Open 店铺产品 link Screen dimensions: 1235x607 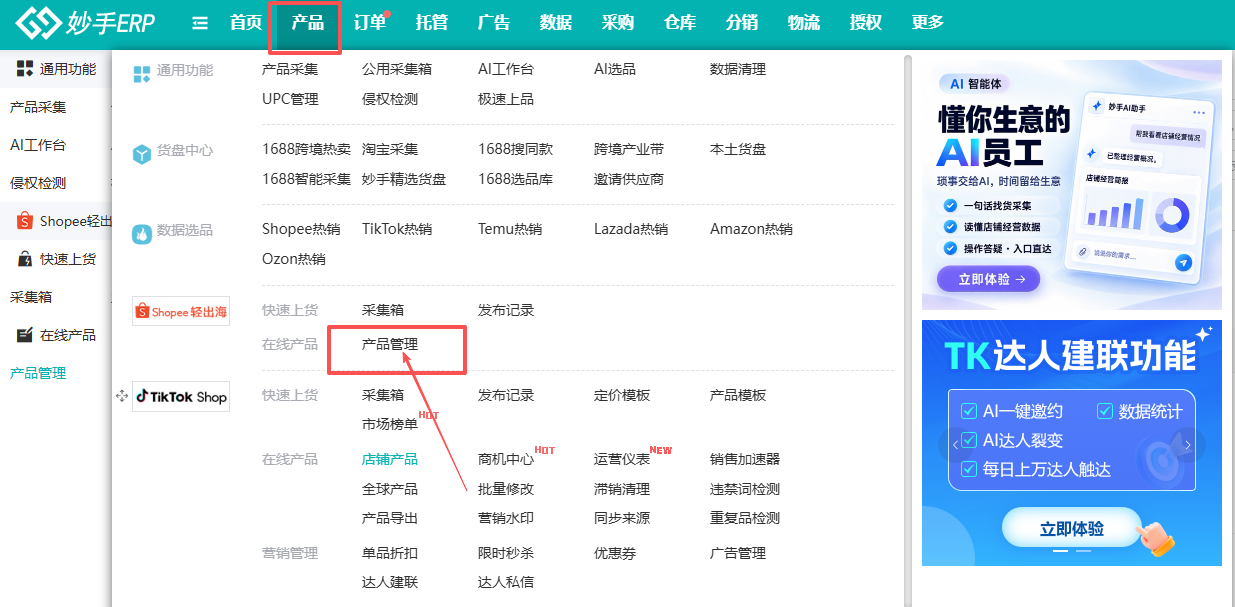tap(390, 459)
